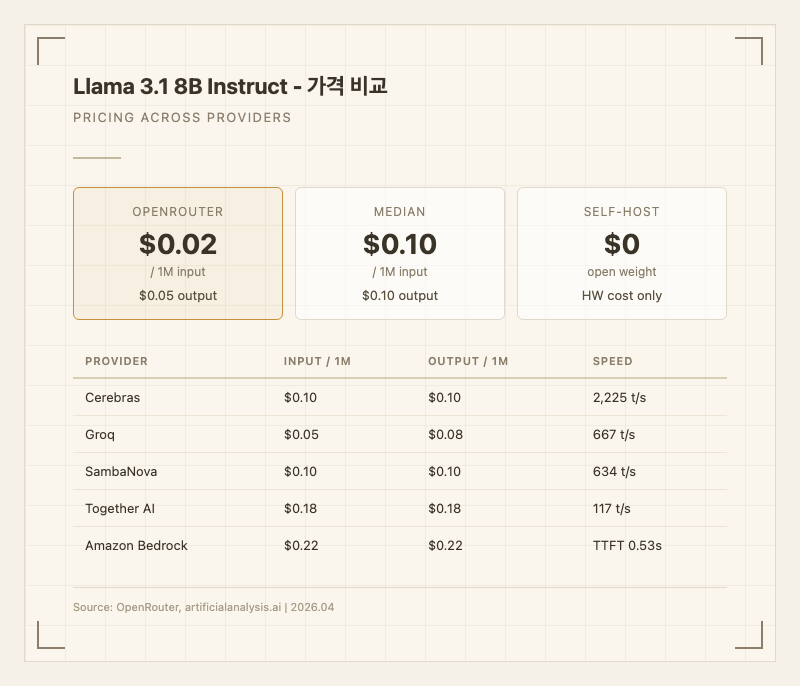Screen dimensions: 800x686
Task: Click the source attribution footer text
Action: (203, 607)
